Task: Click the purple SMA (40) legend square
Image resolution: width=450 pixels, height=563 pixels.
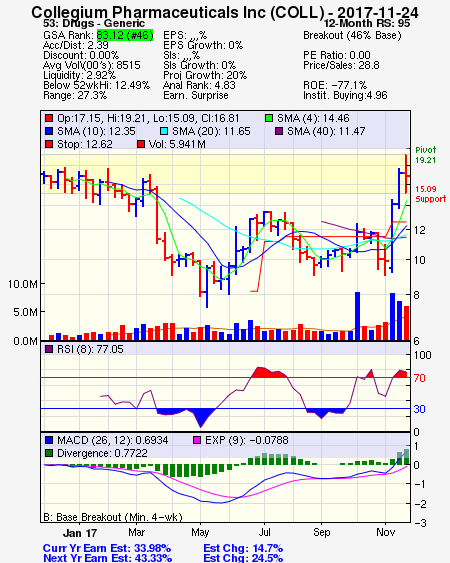Action: [x=279, y=131]
